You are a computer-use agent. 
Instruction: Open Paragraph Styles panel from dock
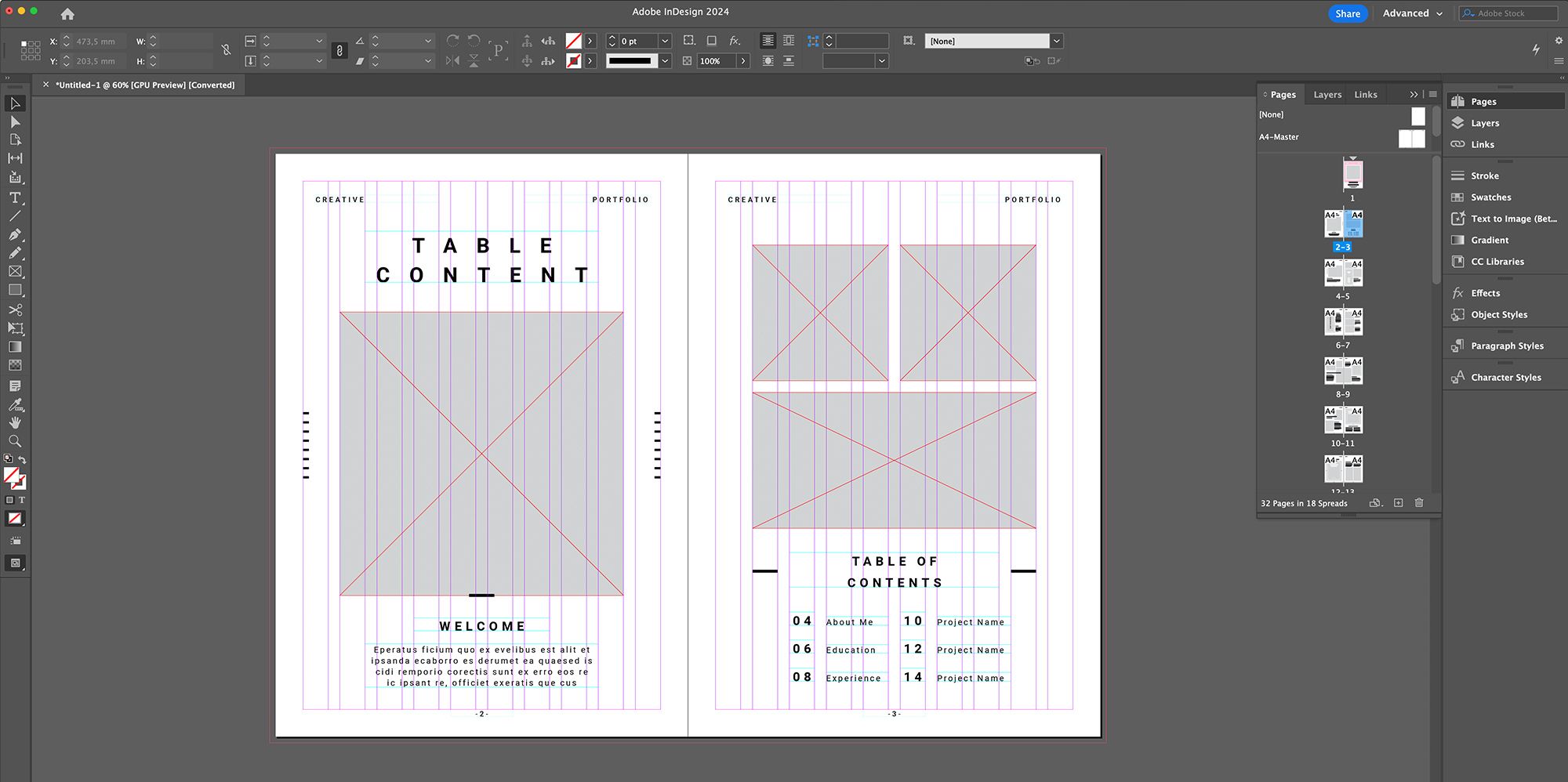coord(1506,346)
